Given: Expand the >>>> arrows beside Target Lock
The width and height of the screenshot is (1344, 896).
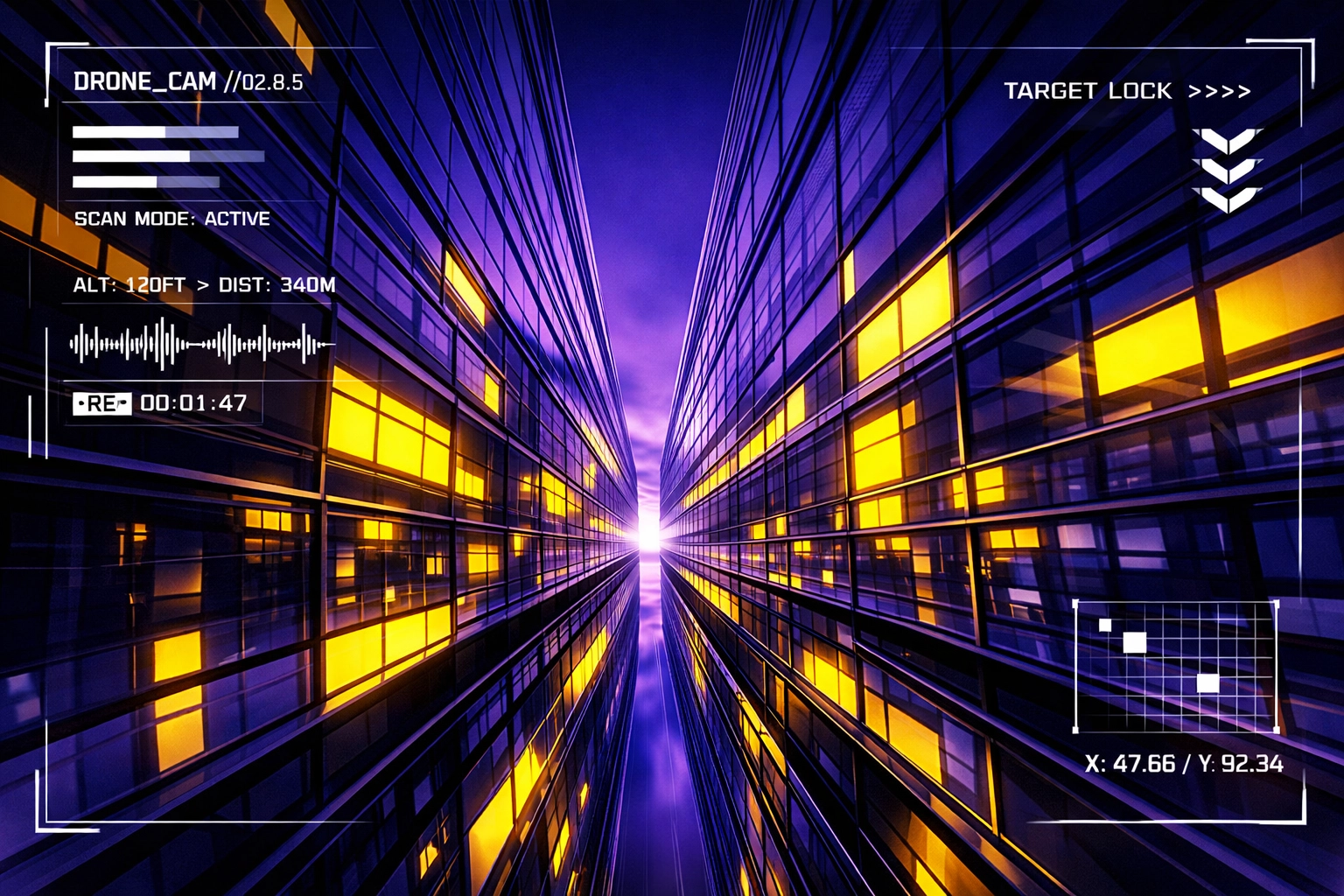Looking at the screenshot, I should click(x=1220, y=91).
